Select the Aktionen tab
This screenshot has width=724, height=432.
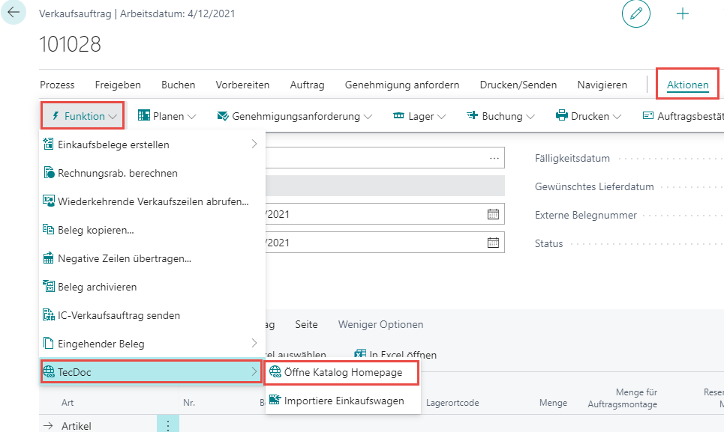[688, 85]
